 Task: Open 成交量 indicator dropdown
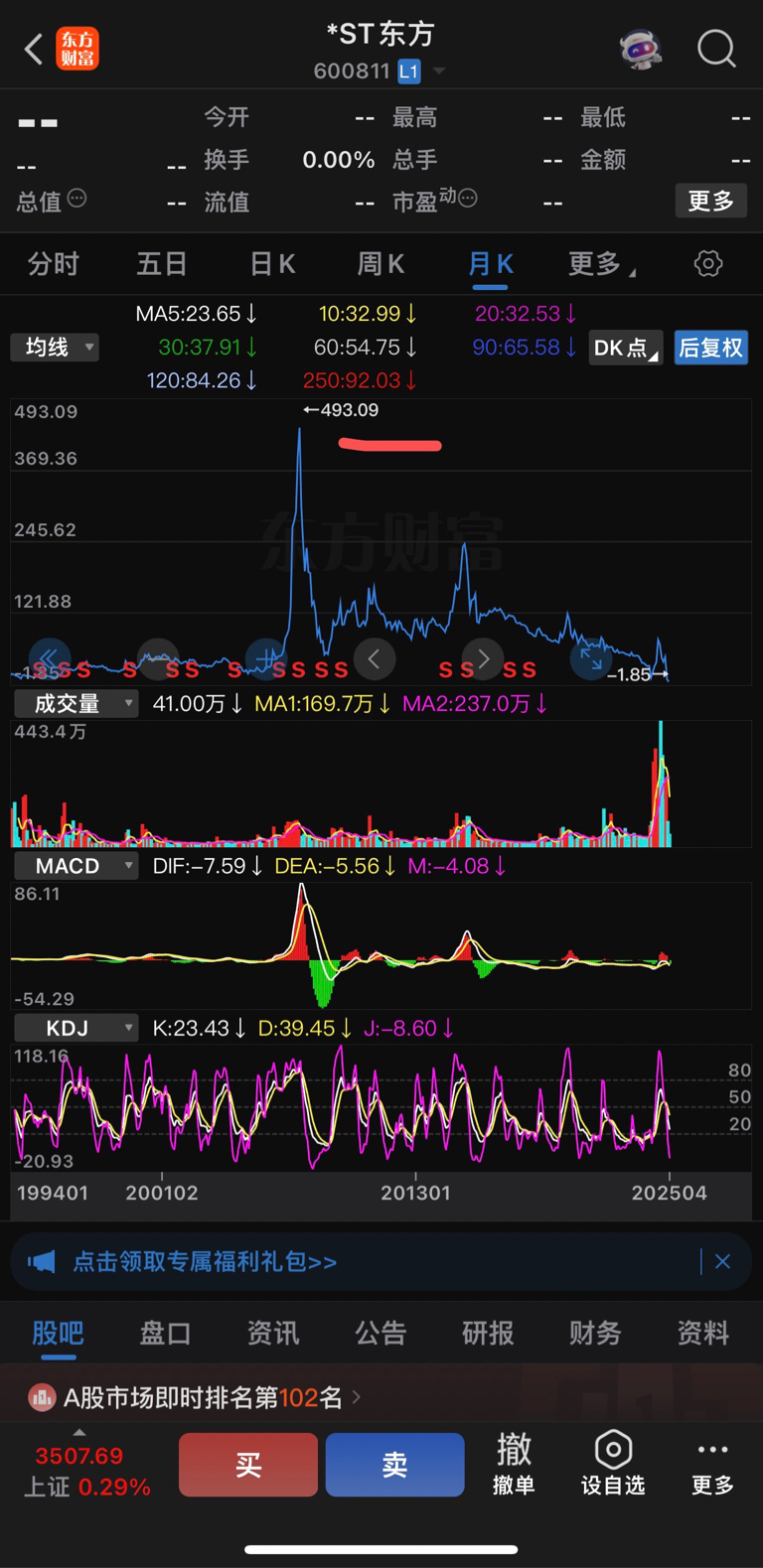(x=76, y=703)
